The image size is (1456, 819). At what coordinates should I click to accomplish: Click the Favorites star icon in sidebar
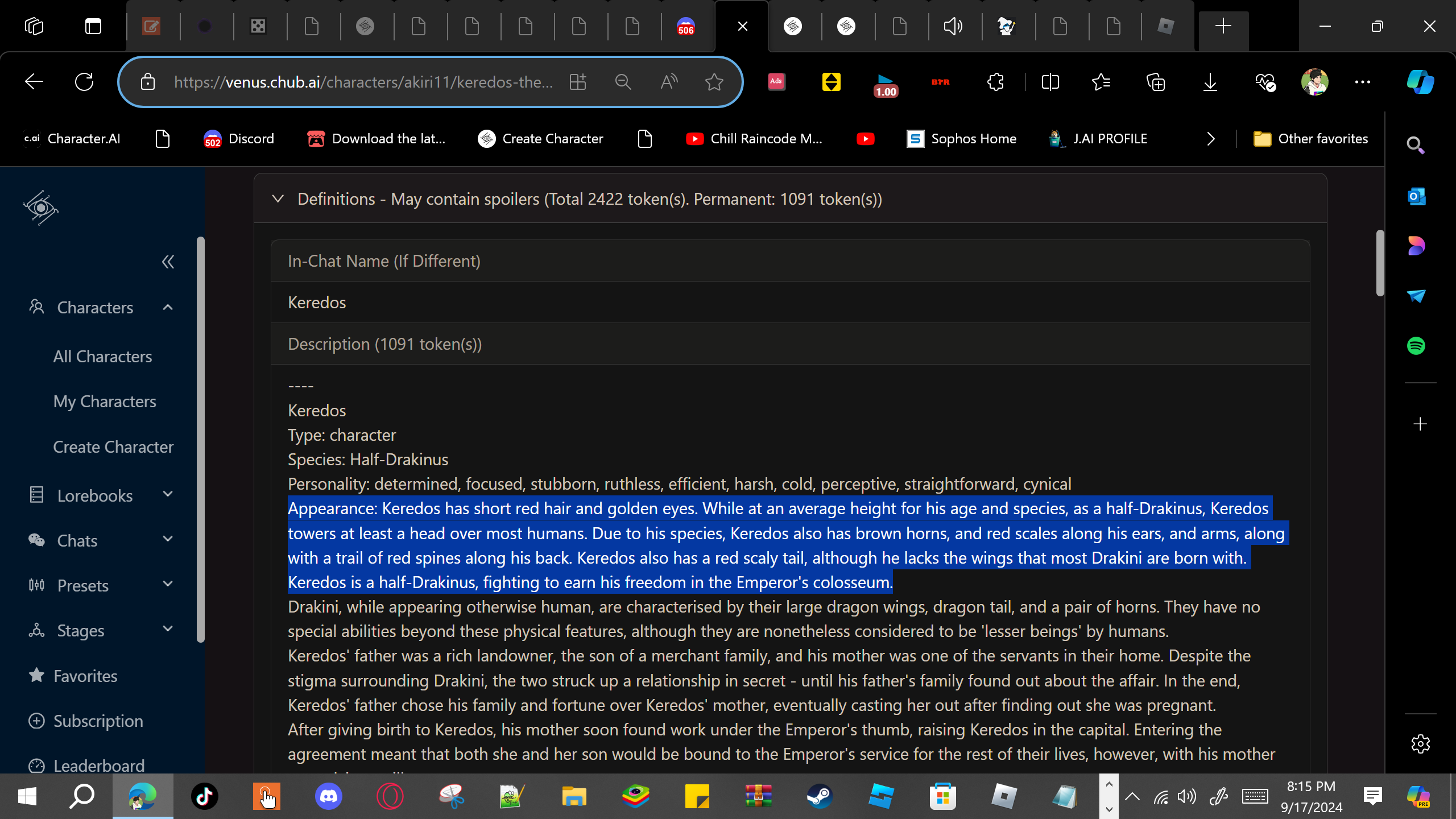click(37, 675)
